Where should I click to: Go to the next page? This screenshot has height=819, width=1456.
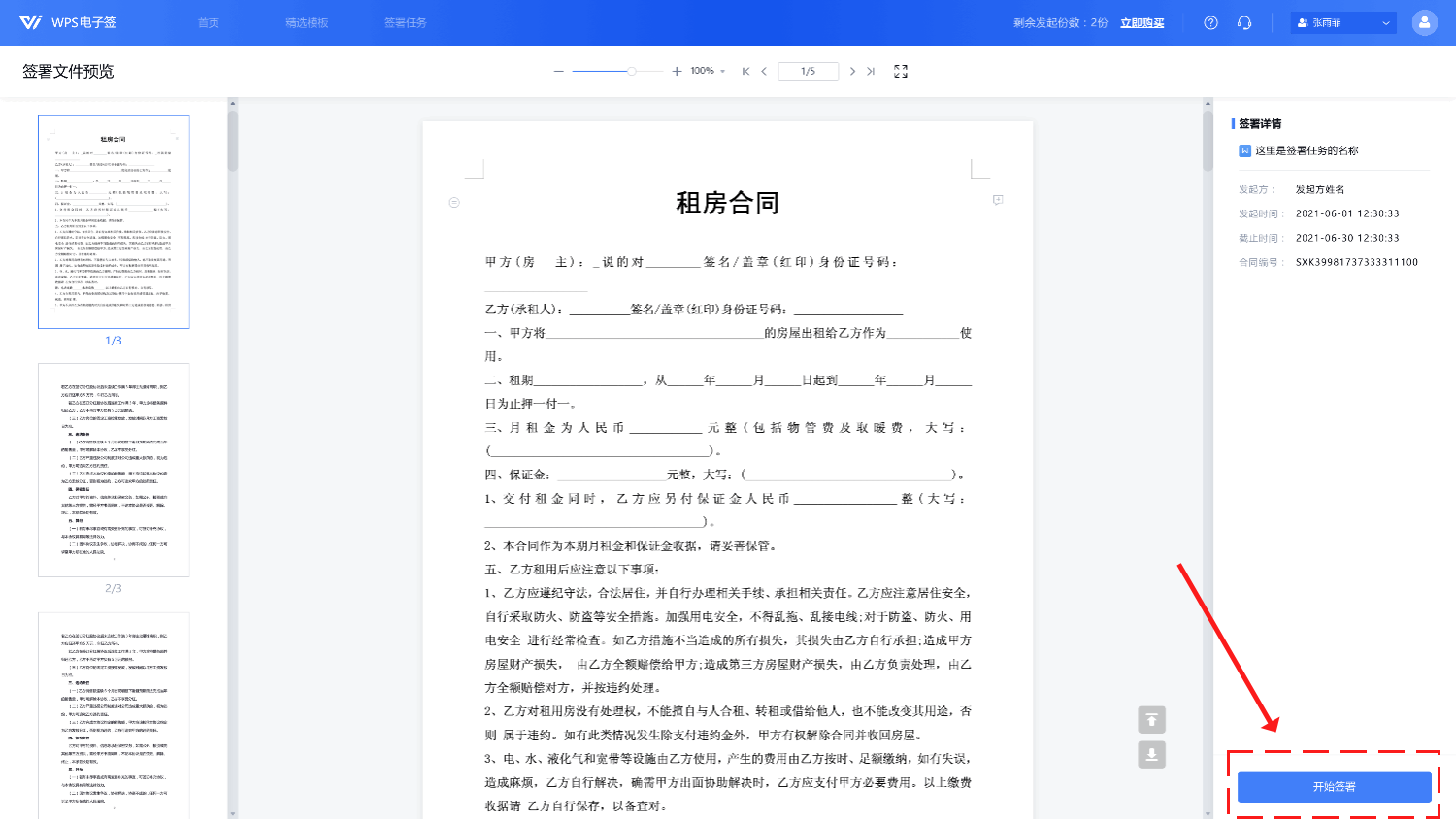852,71
